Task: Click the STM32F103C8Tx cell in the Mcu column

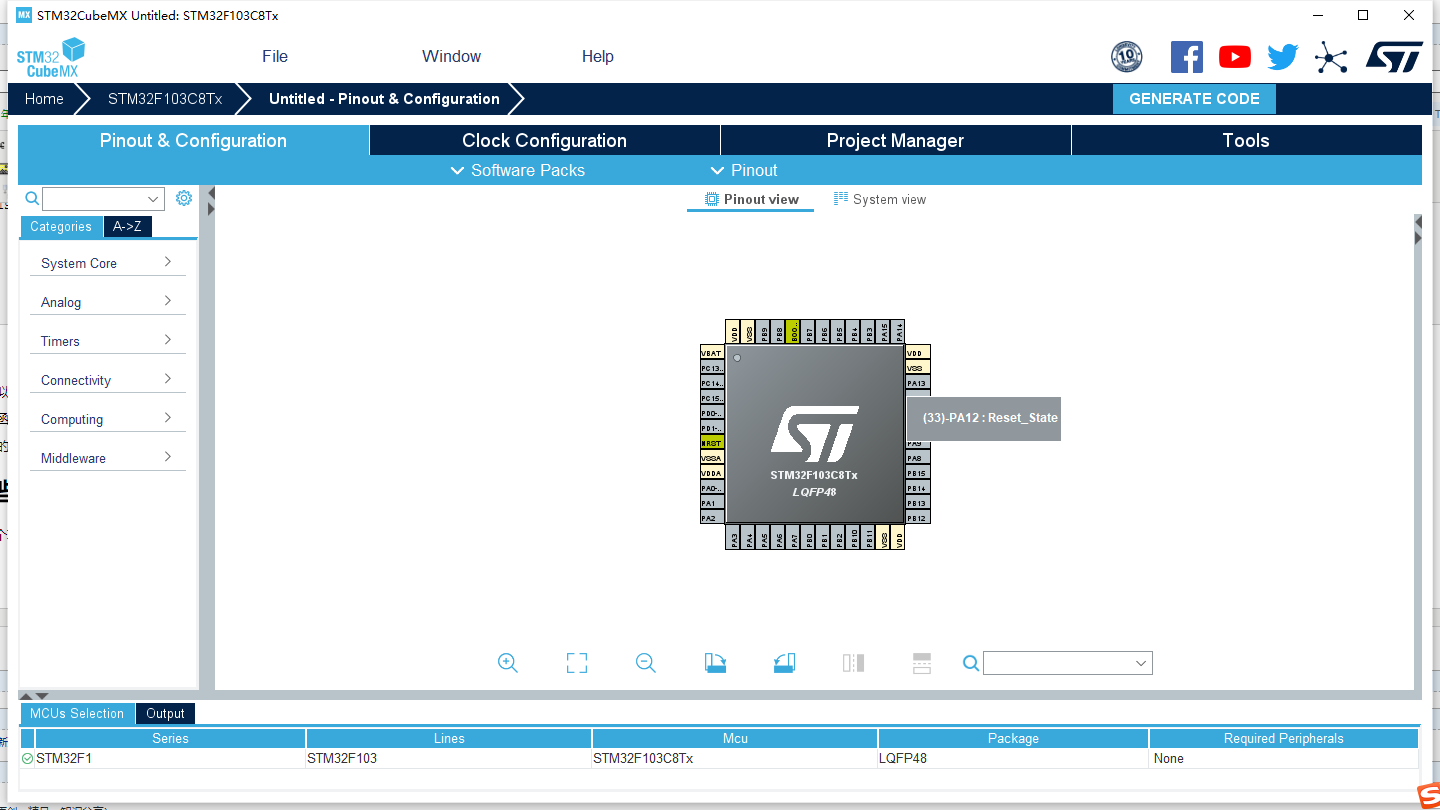Action: coord(735,758)
